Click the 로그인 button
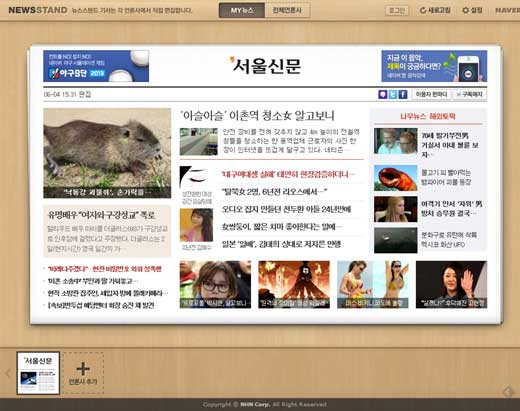 397,10
